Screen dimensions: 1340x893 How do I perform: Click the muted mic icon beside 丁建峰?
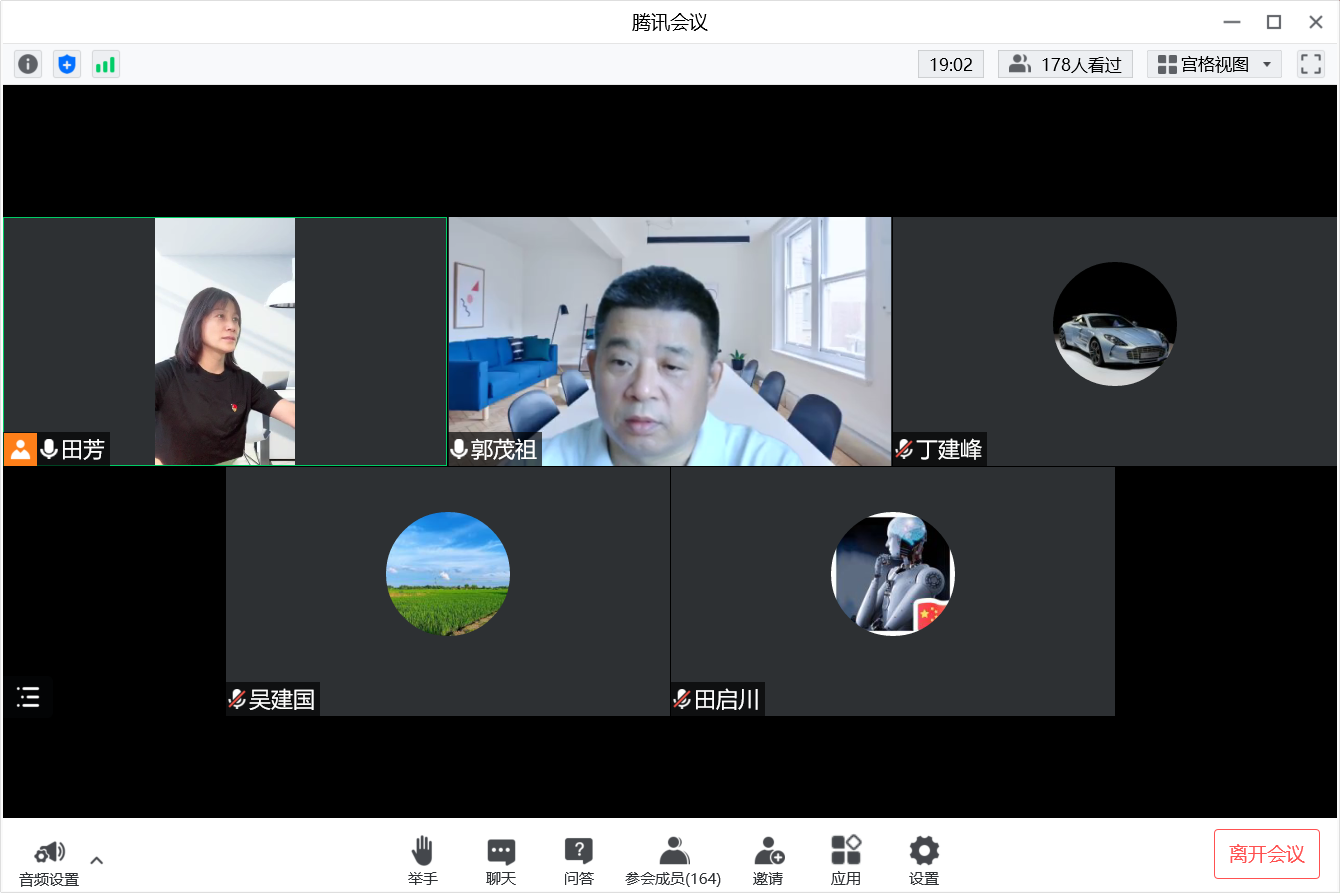coord(904,450)
